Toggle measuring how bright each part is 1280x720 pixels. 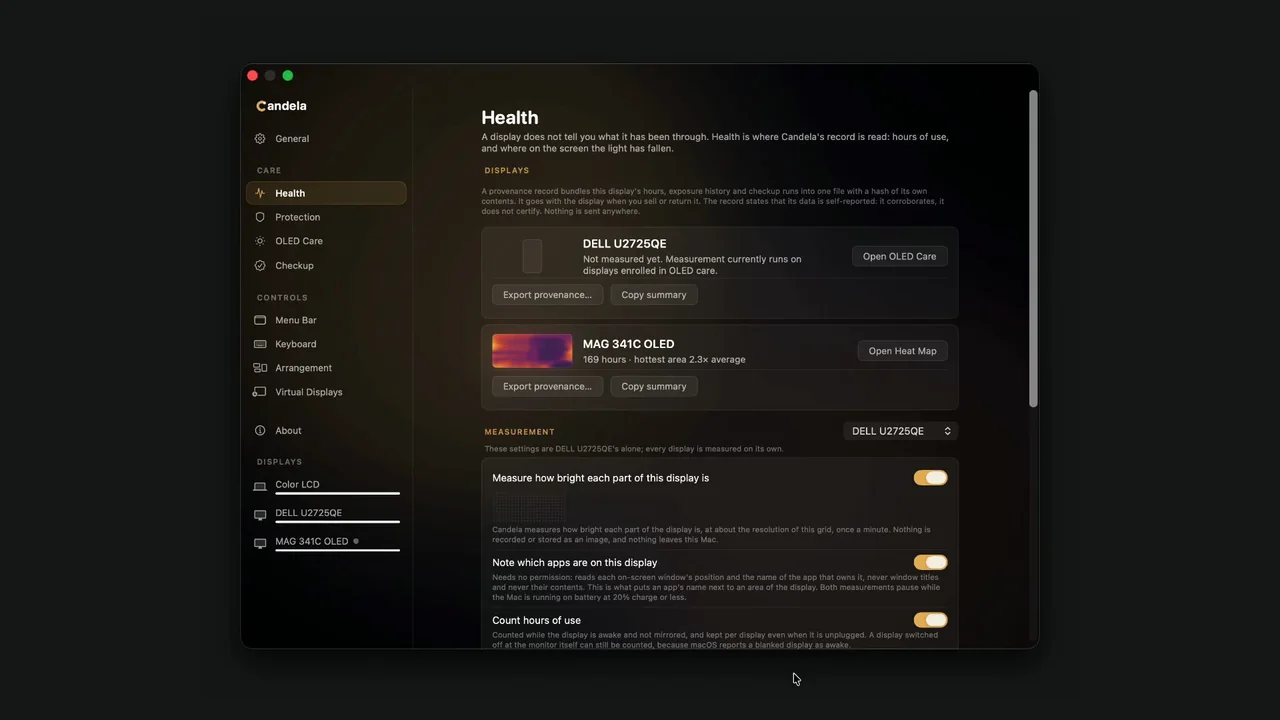point(930,478)
